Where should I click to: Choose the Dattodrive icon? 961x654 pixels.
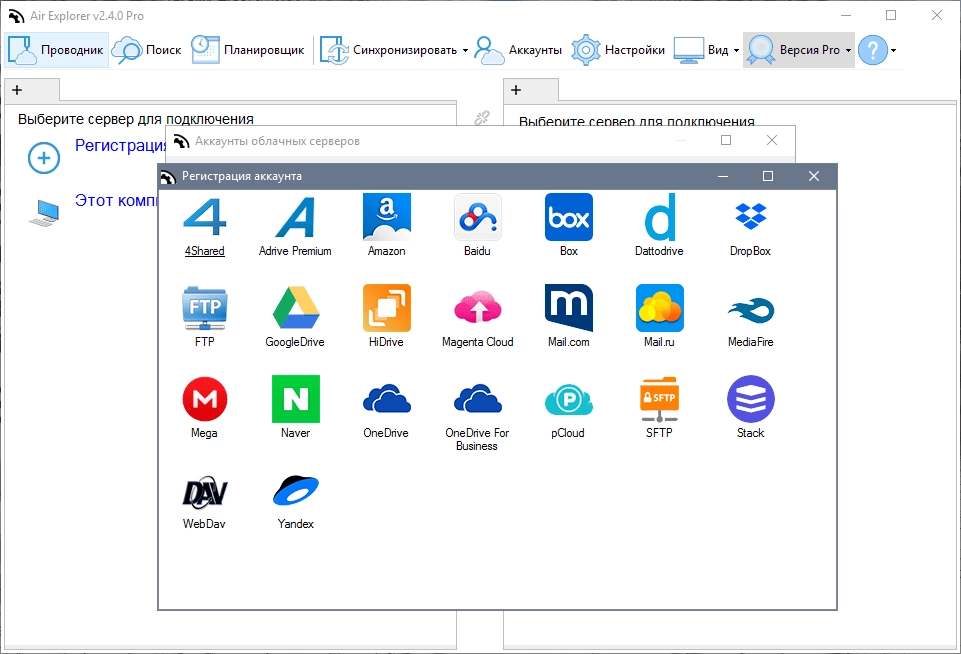[659, 217]
